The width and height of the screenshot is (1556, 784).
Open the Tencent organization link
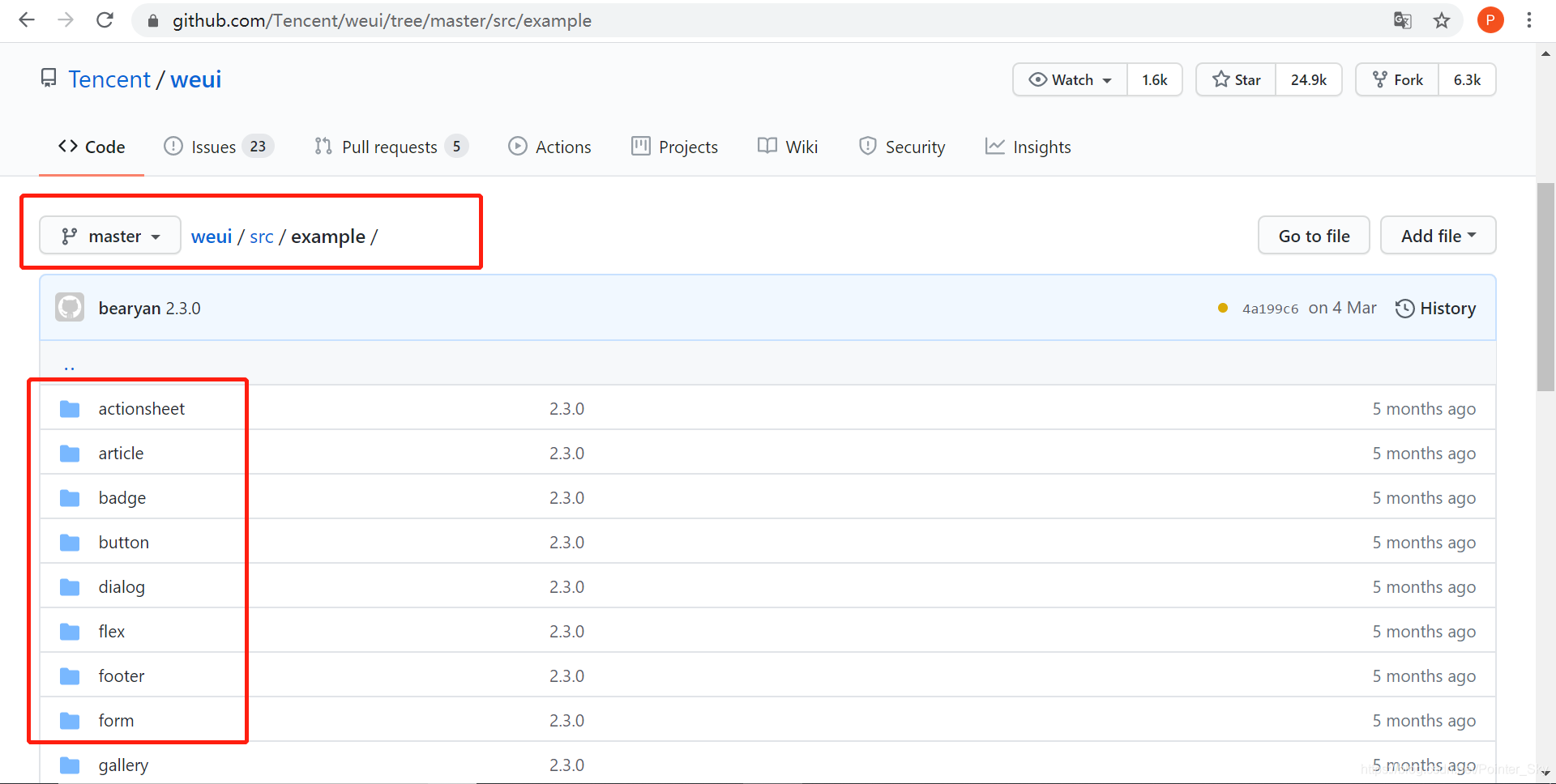(109, 79)
